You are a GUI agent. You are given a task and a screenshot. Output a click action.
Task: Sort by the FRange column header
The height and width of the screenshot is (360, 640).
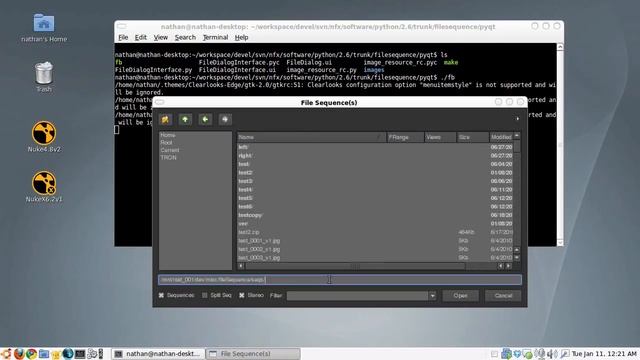404,137
